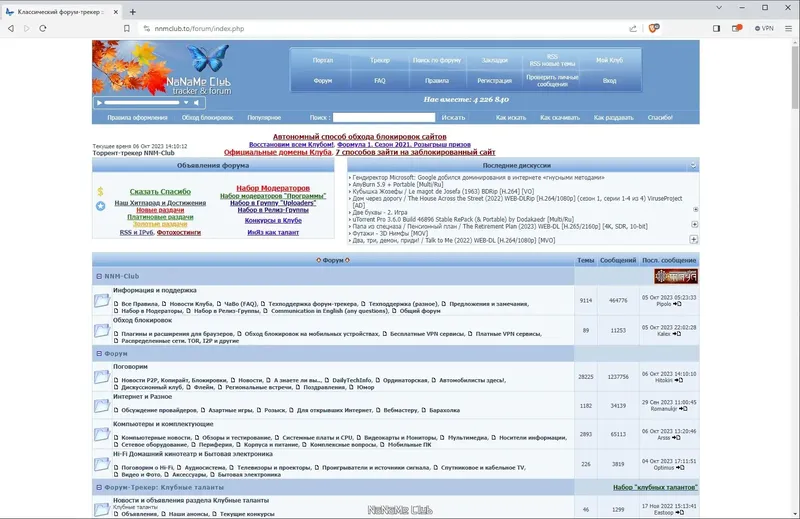Open the AnyBurn 5.9 + Portable discussion
This screenshot has height=519, width=800.
coord(398,185)
